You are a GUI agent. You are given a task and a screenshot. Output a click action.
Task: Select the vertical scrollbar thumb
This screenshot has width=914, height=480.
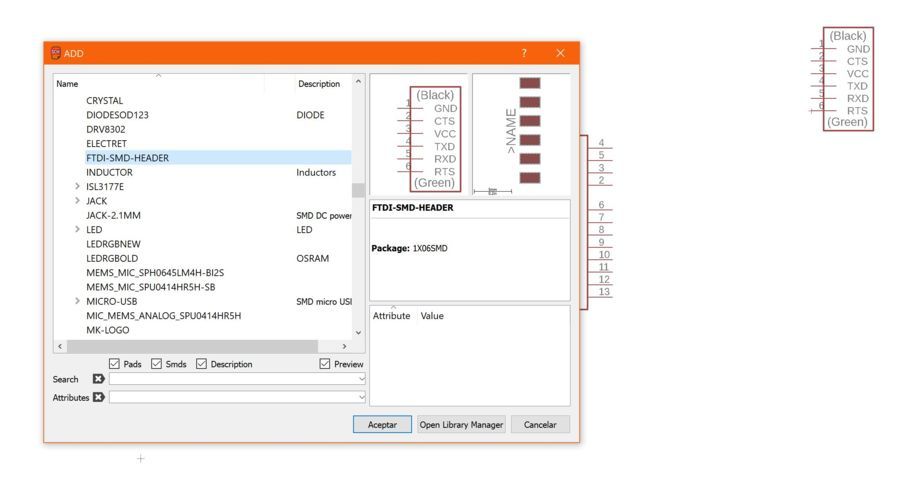358,190
